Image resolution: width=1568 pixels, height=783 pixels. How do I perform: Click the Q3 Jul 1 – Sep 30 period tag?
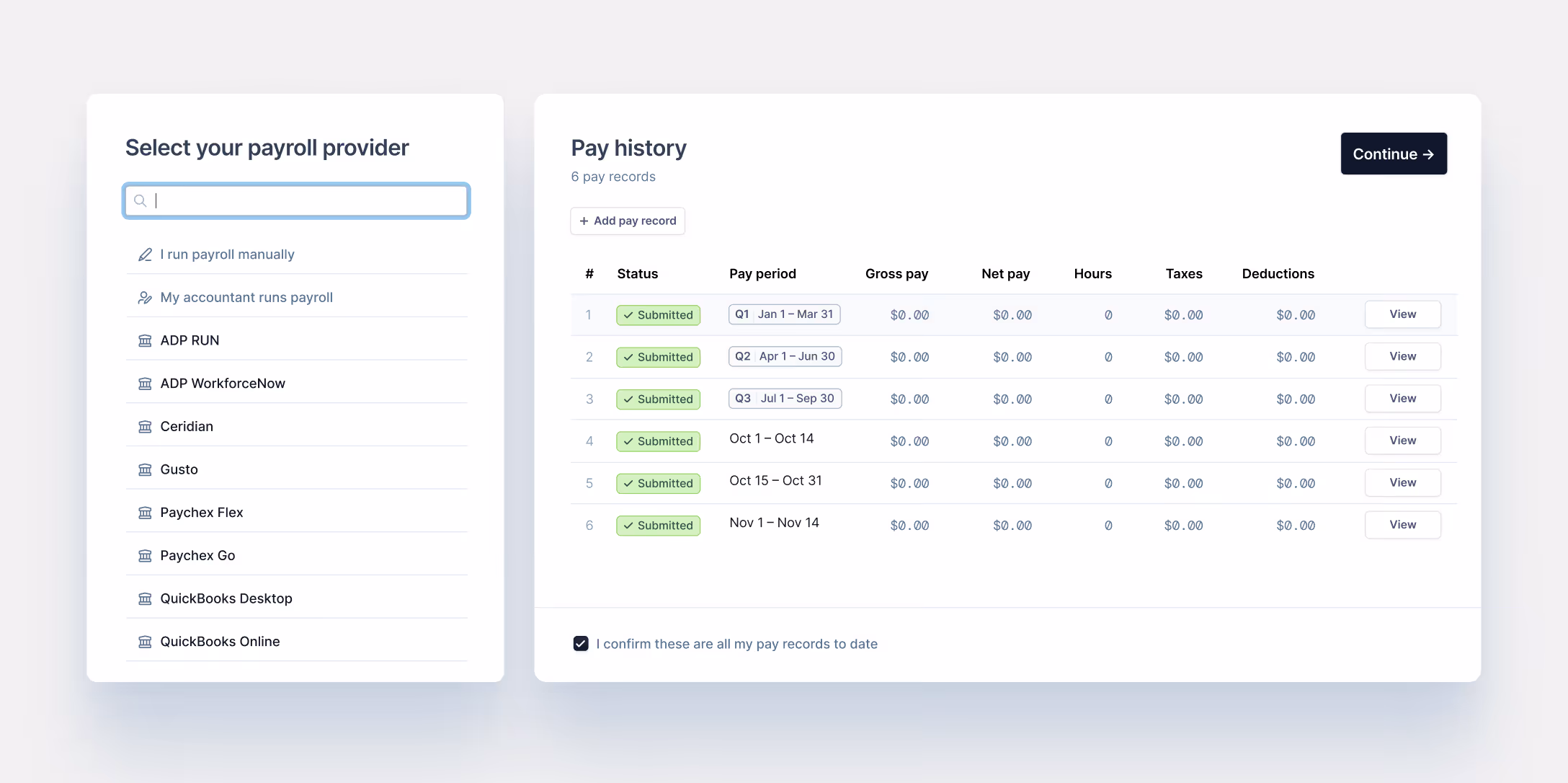[x=785, y=399]
